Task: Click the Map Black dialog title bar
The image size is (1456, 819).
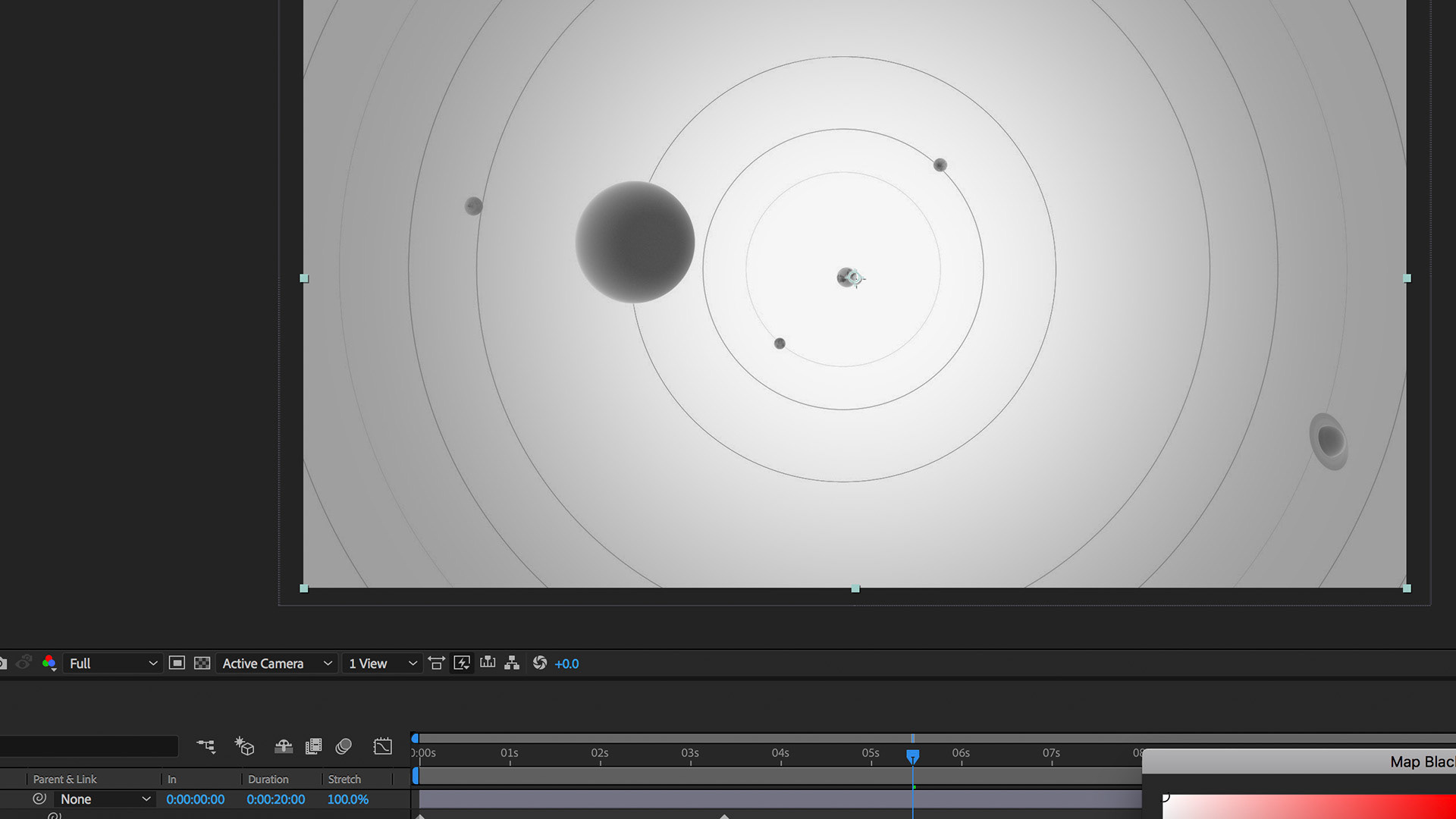Action: (x=1299, y=761)
